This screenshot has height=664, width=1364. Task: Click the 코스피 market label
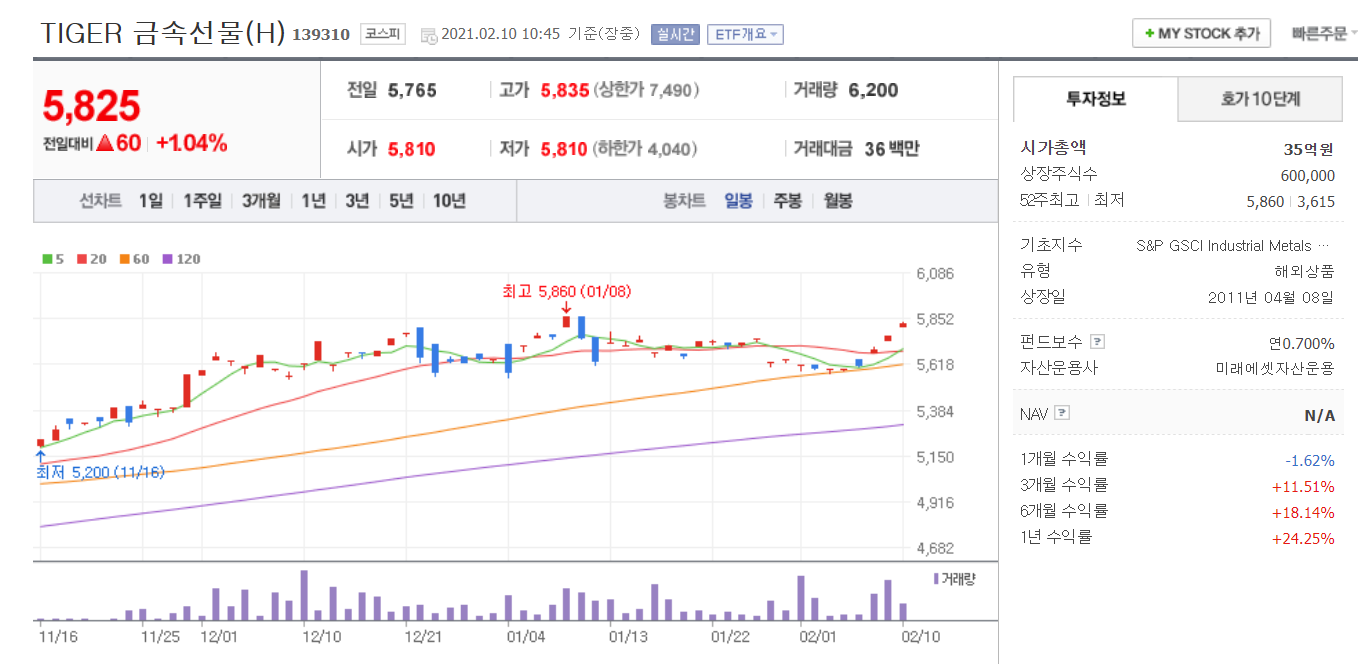pos(382,34)
